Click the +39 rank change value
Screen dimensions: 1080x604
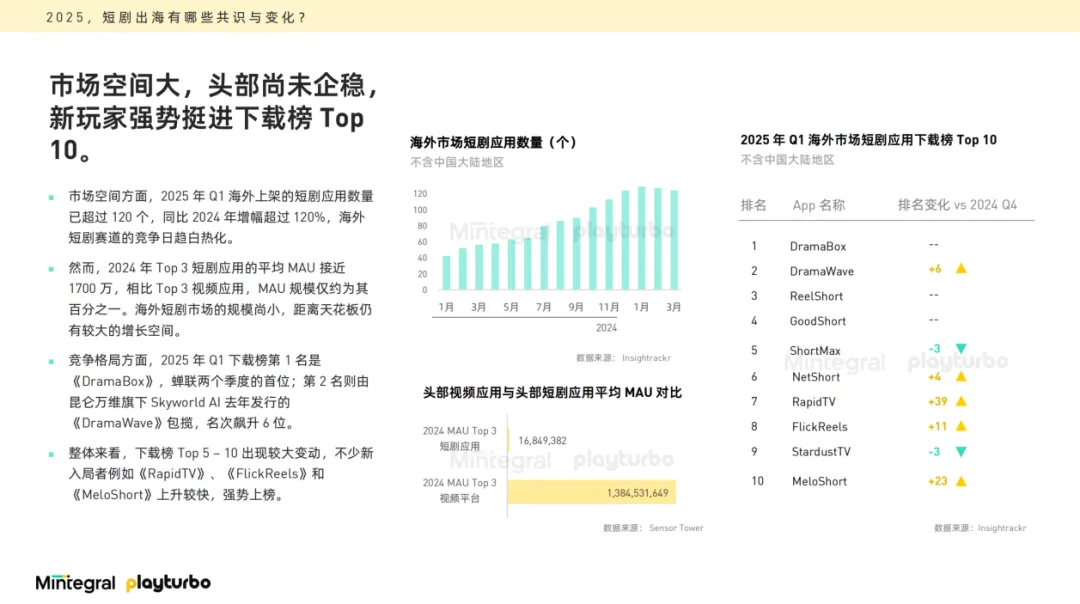(937, 402)
